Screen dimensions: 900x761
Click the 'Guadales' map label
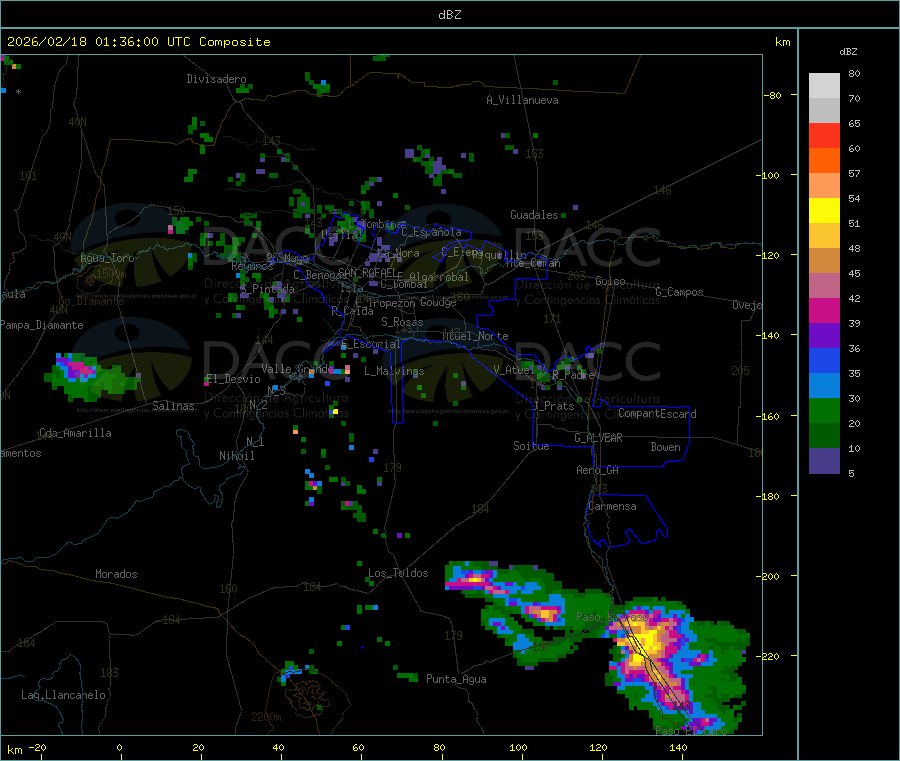coord(534,215)
